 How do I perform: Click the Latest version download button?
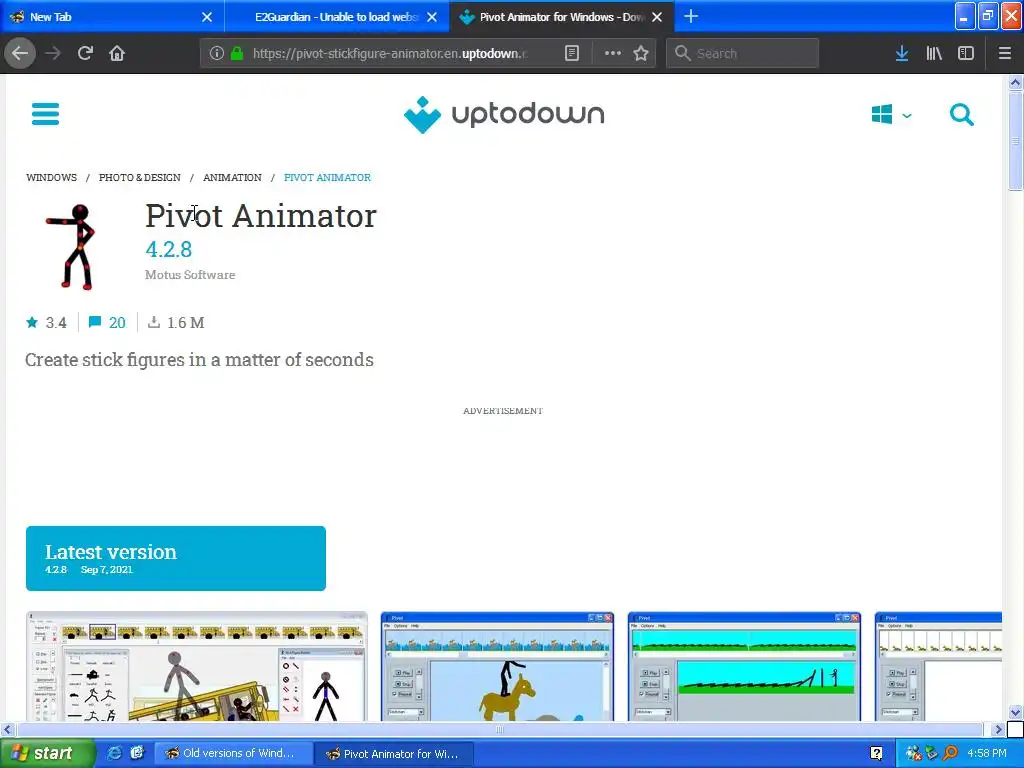click(x=176, y=558)
